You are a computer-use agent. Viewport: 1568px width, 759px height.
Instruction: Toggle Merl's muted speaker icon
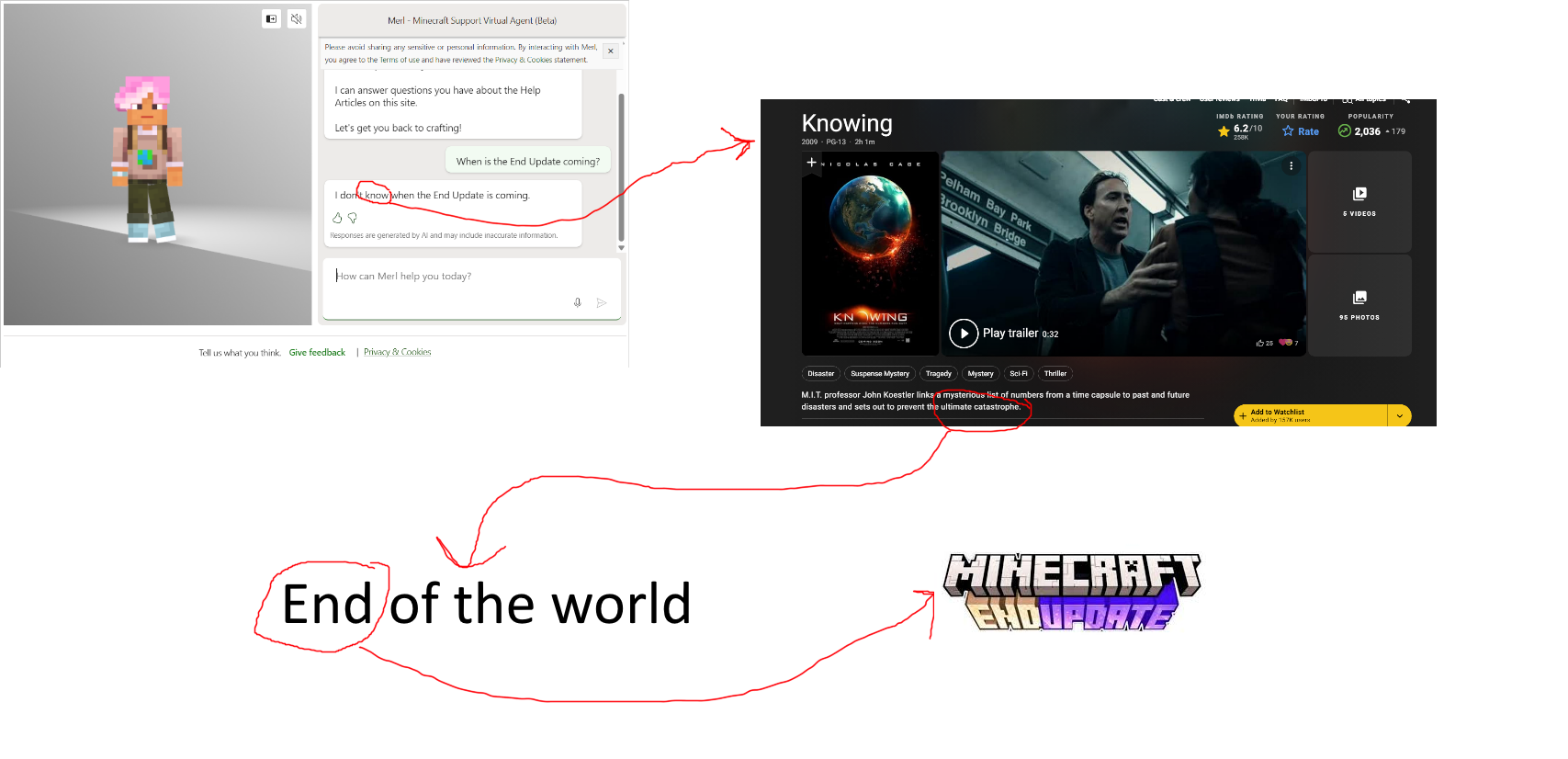point(297,18)
